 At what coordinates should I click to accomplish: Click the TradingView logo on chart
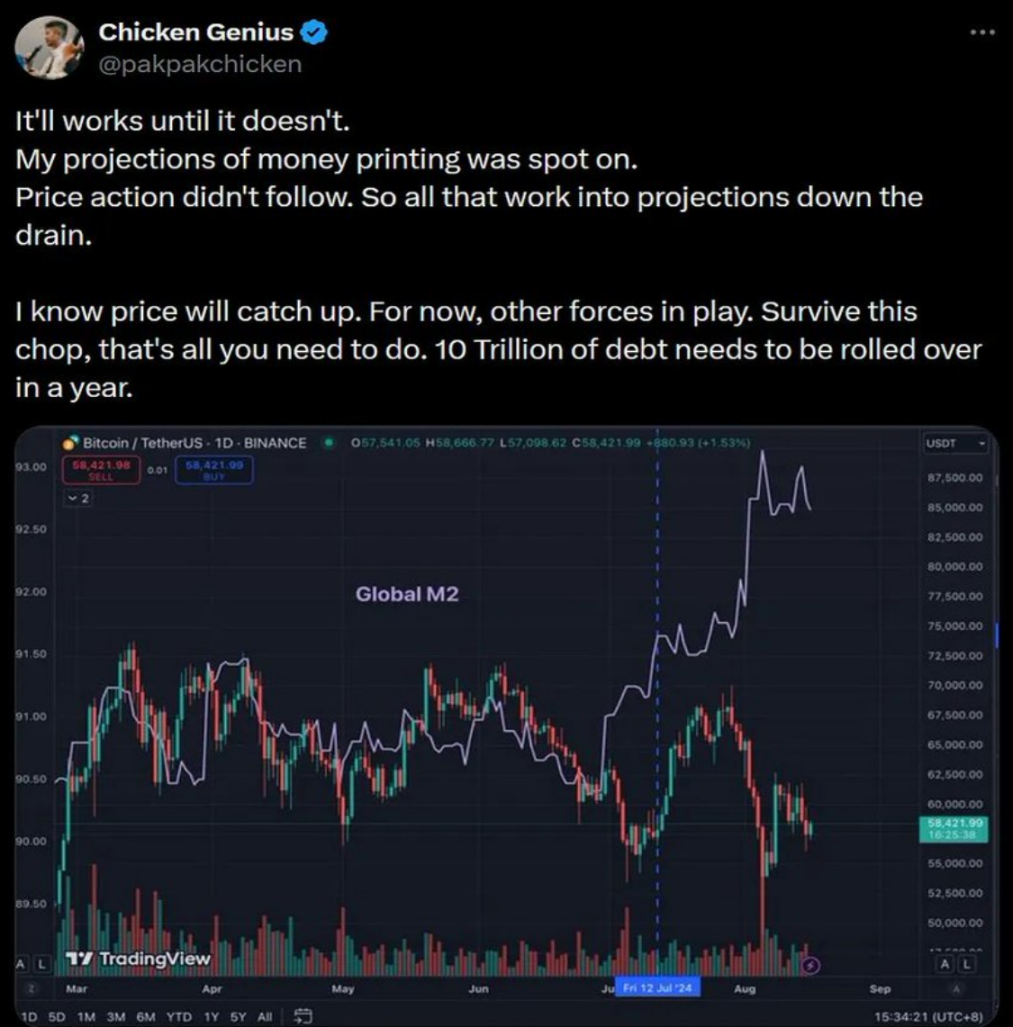(138, 959)
